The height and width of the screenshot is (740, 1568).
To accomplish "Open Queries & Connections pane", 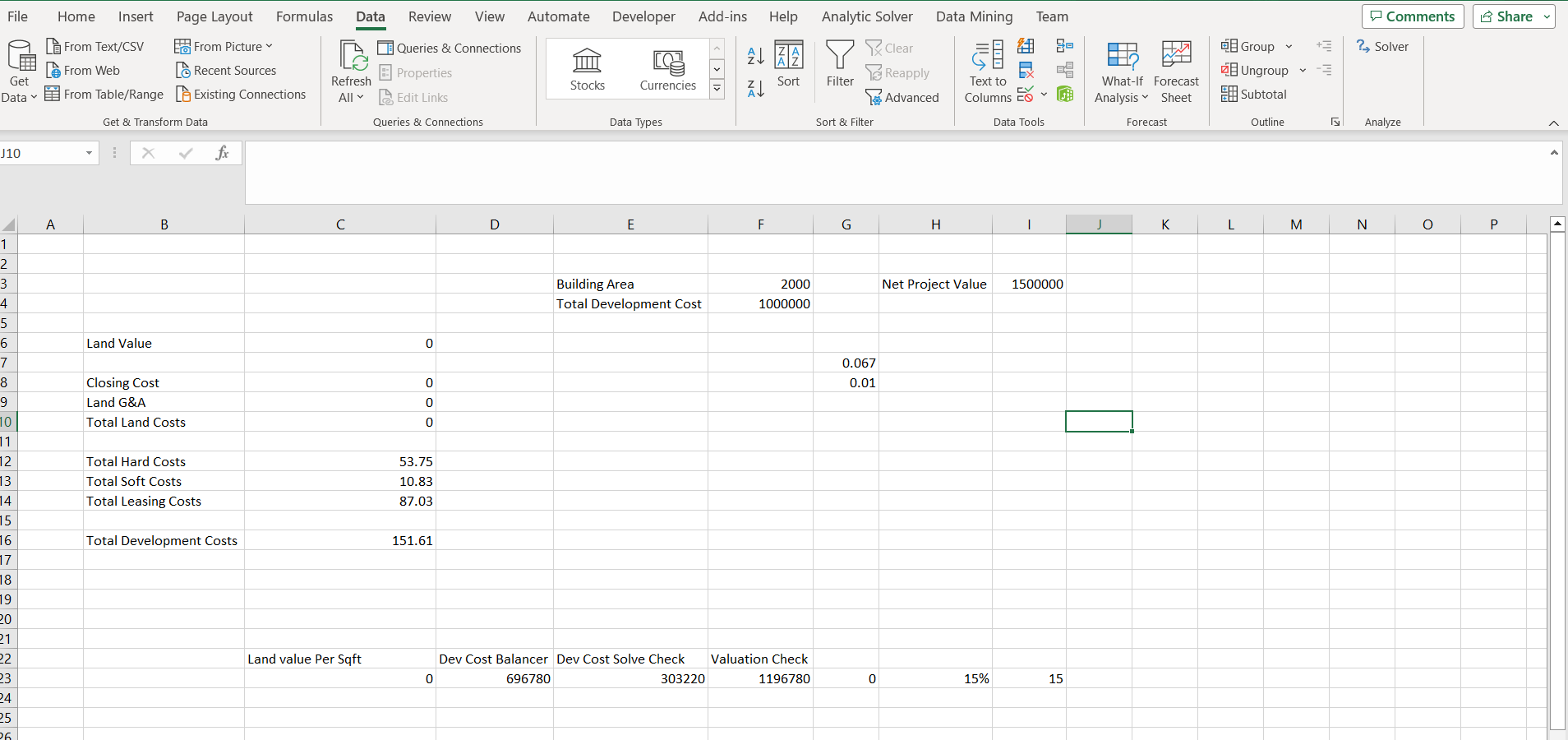I will [450, 48].
